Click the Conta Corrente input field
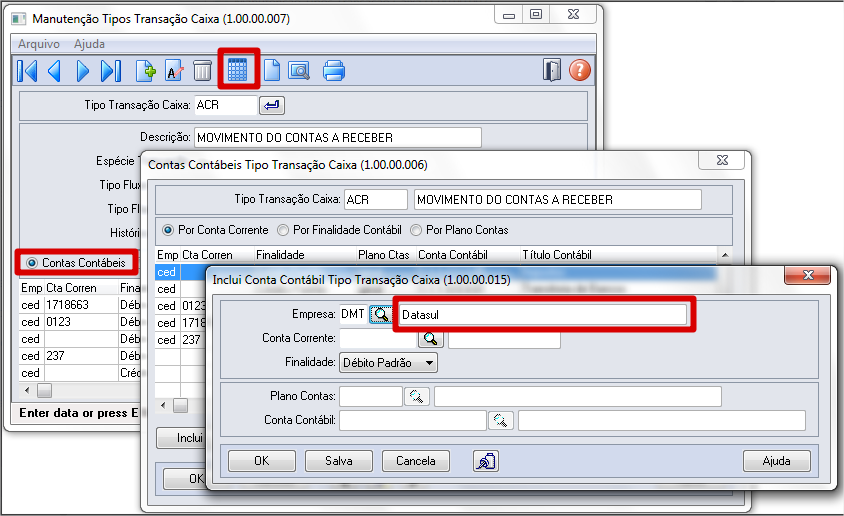 click(x=378, y=338)
